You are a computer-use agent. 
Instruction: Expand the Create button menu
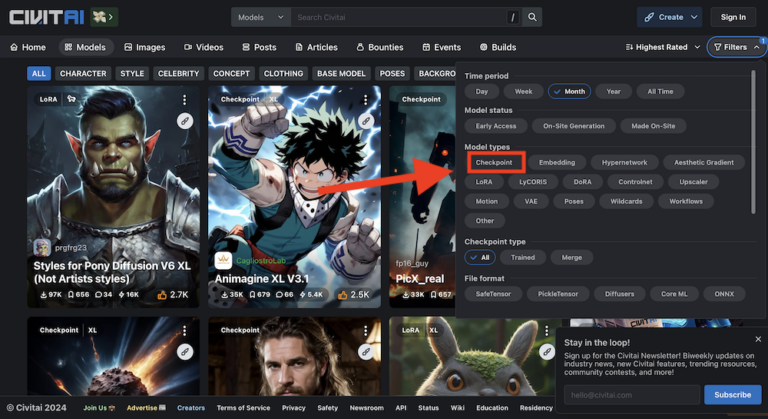pos(669,17)
